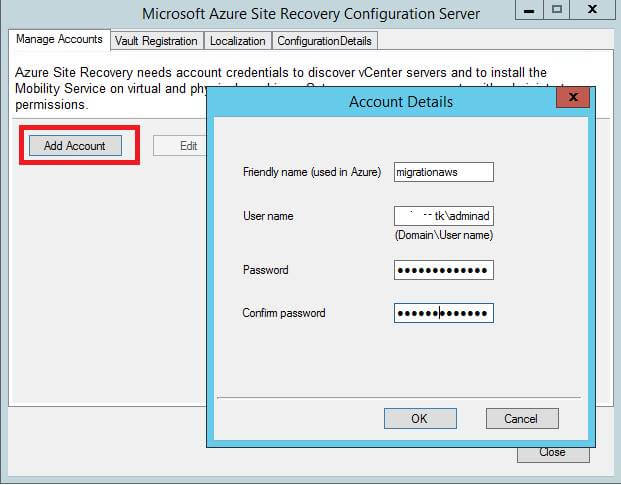The image size is (621, 485).
Task: Close the Configuration Server window via title bar X
Action: coord(592,10)
